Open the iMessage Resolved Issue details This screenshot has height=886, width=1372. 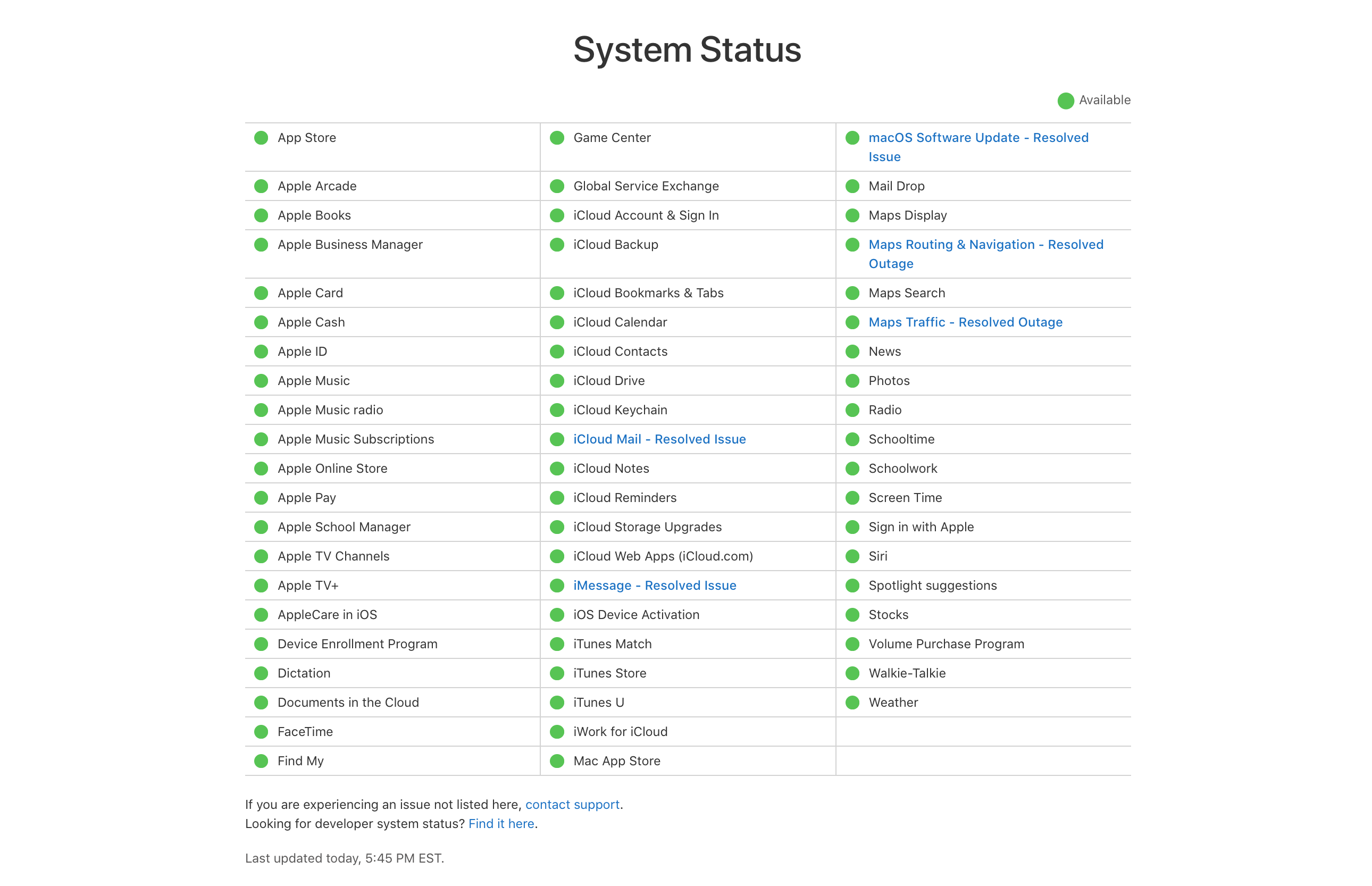click(x=654, y=585)
